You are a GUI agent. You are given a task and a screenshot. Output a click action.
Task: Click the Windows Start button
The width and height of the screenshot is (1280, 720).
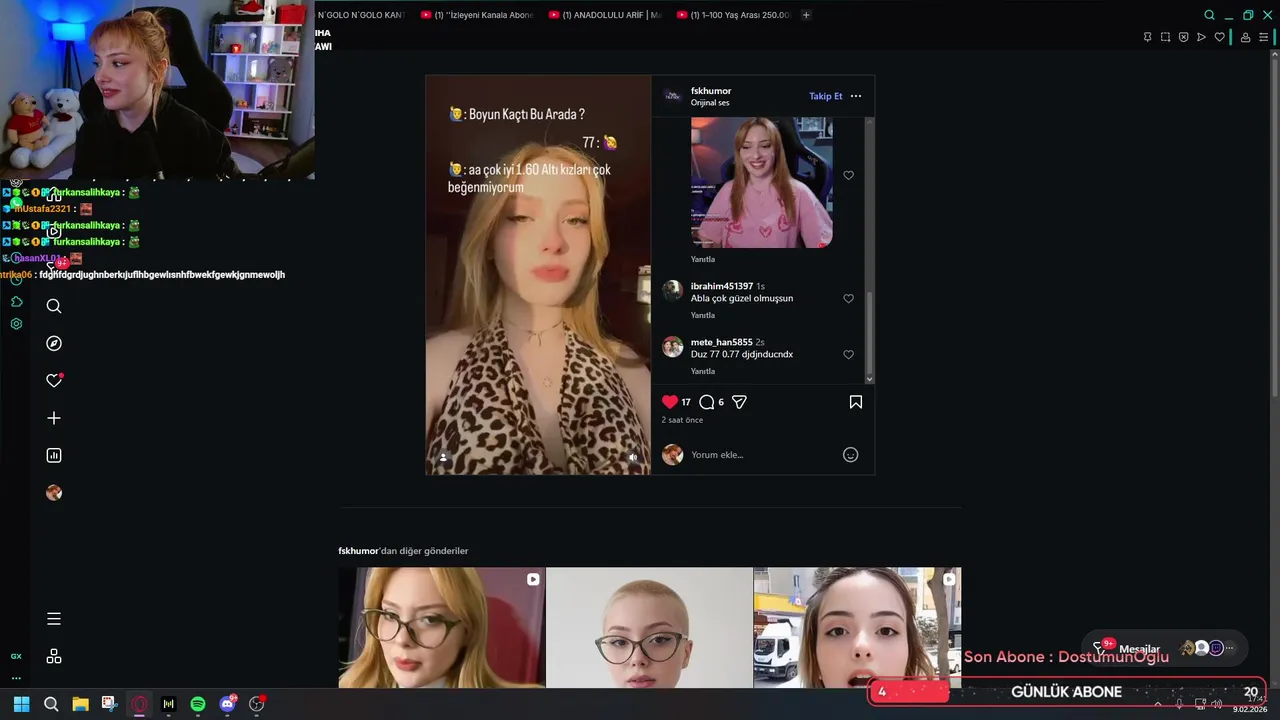tap(21, 704)
